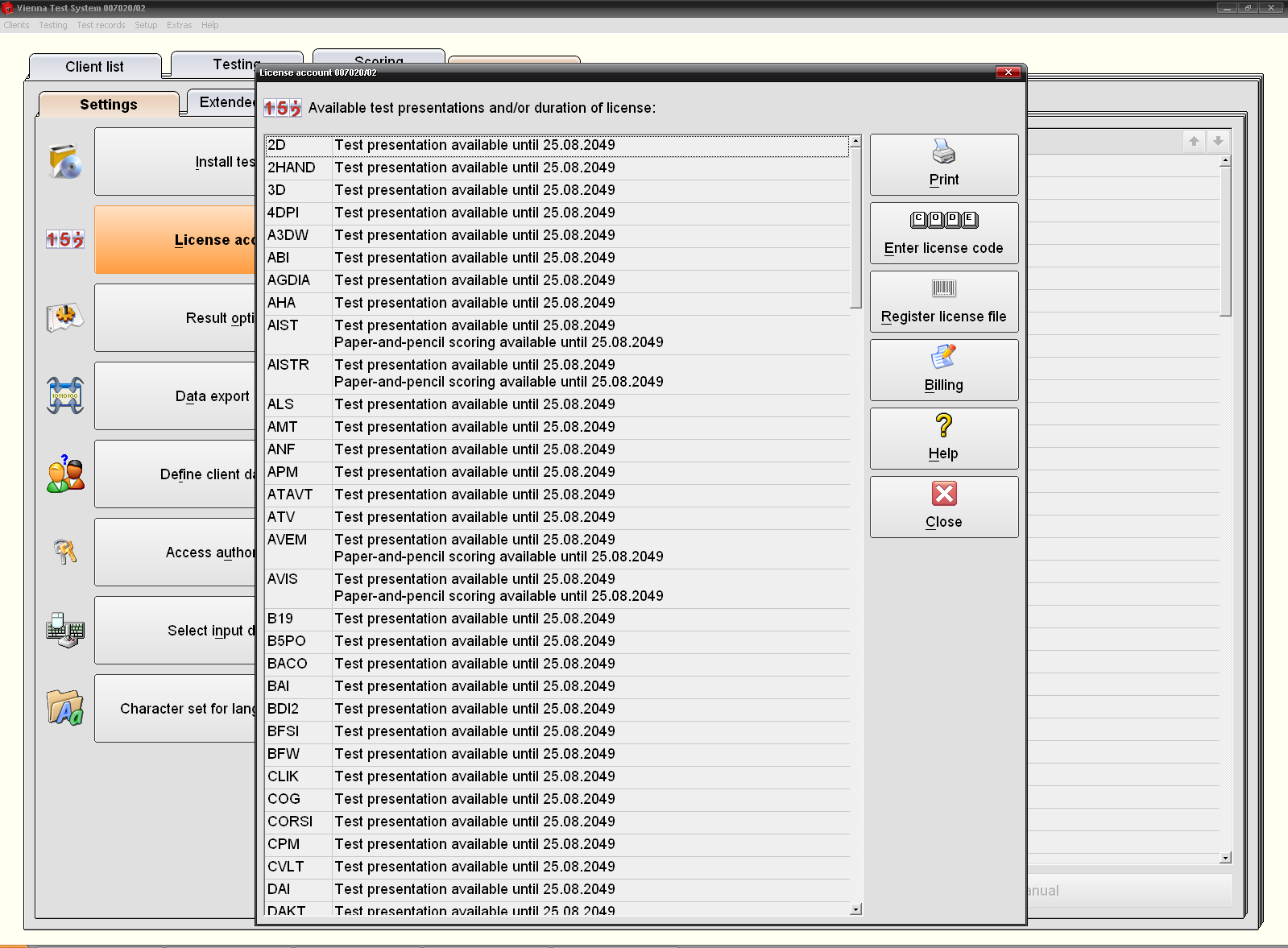
Task: Click the Vienna Test System title icon
Action: click(x=7, y=8)
